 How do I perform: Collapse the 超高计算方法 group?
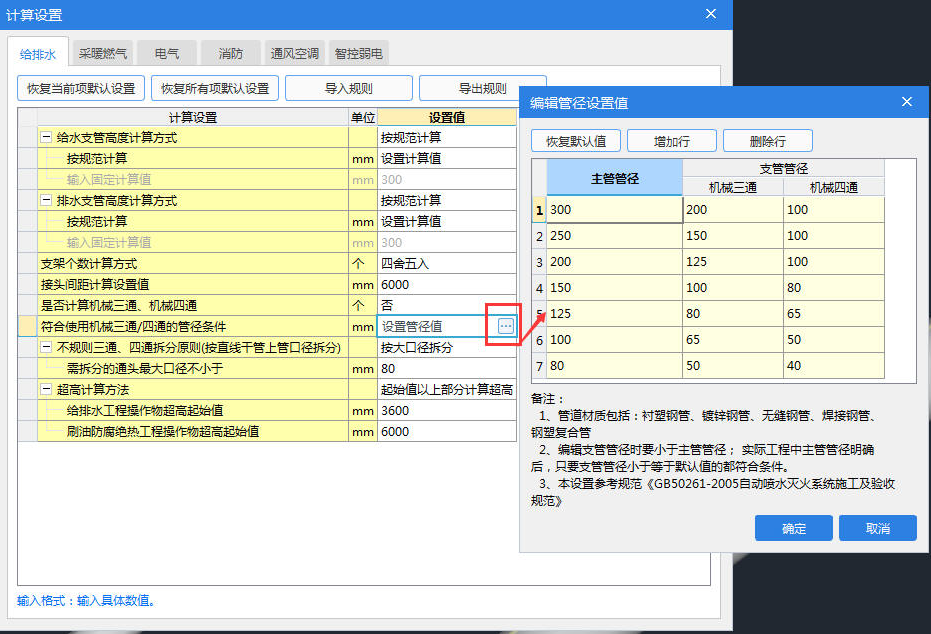click(46, 390)
